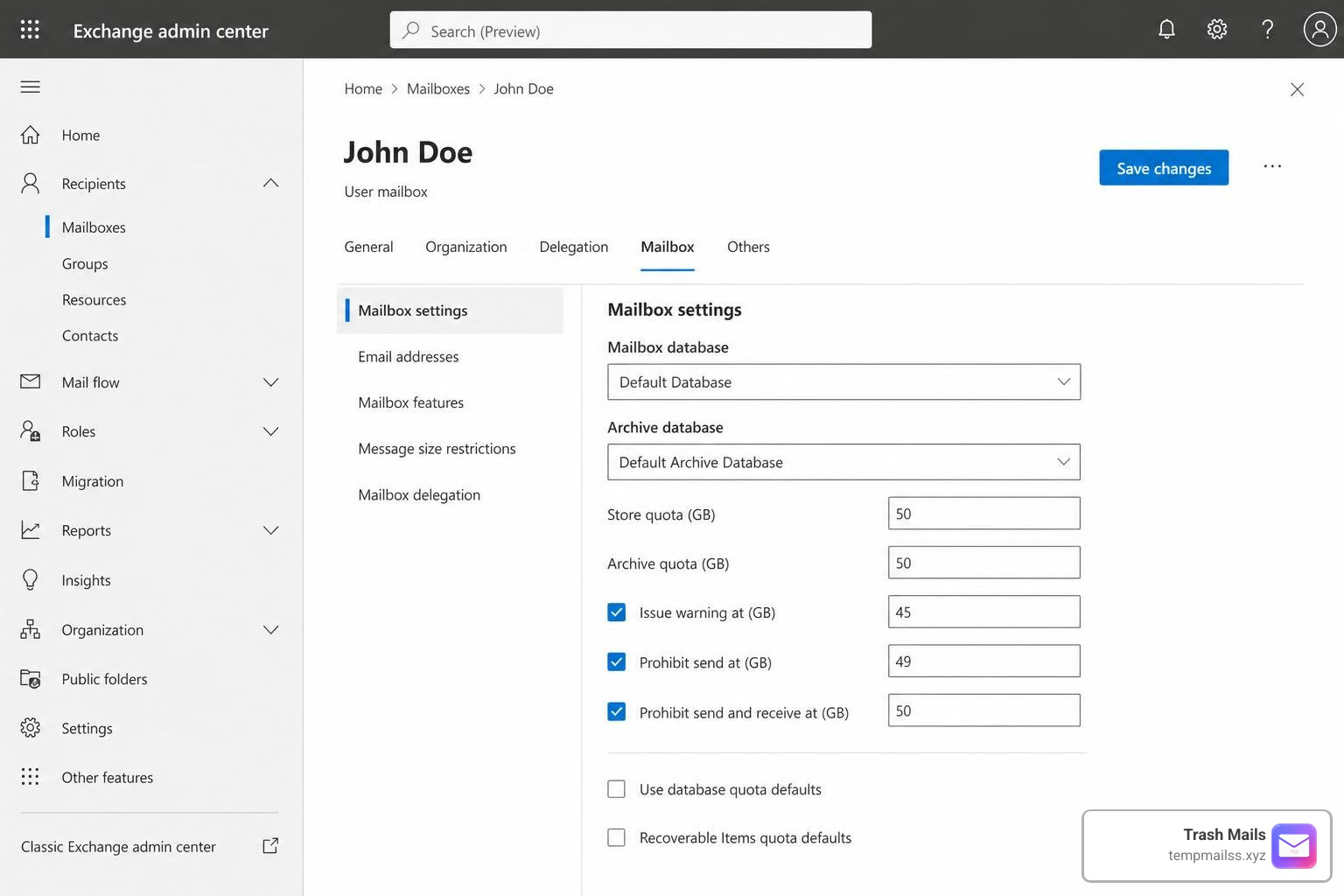This screenshot has width=1344, height=896.
Task: Click the Archive quota (GB) field
Action: click(984, 563)
